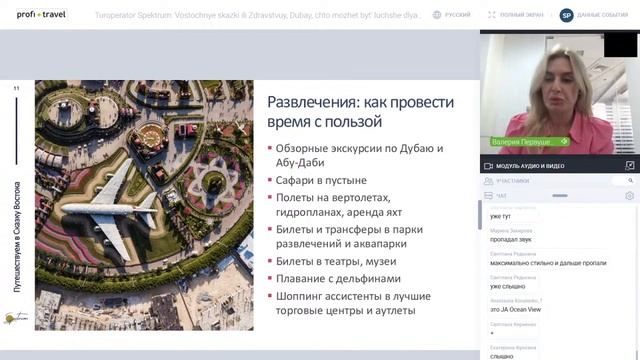
Task: Click the bullet 'Билеты в театры, музеи'
Action: 336,261
